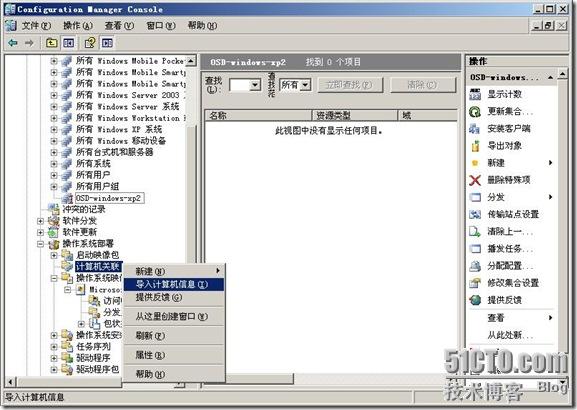Collapse the OSD-windows header in actions pane
This screenshot has height=410, width=577.
pyautogui.click(x=551, y=77)
